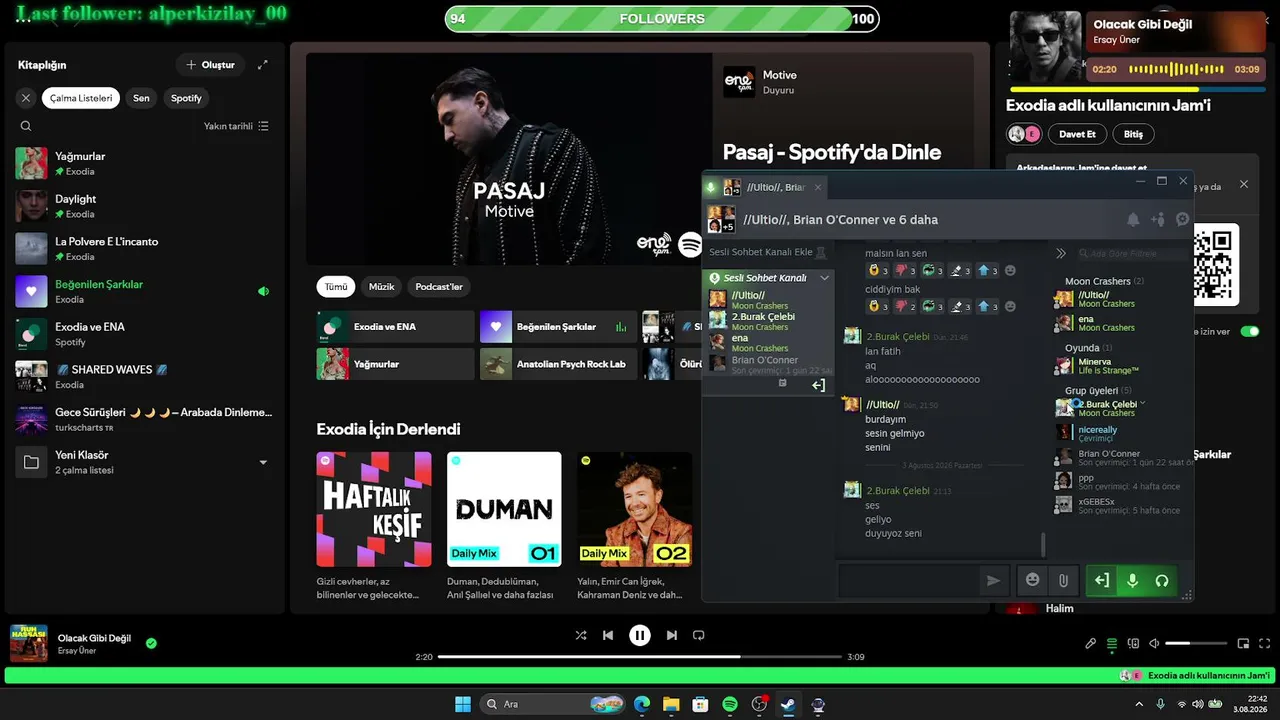Open Steam chat settings gear

click(x=1182, y=219)
